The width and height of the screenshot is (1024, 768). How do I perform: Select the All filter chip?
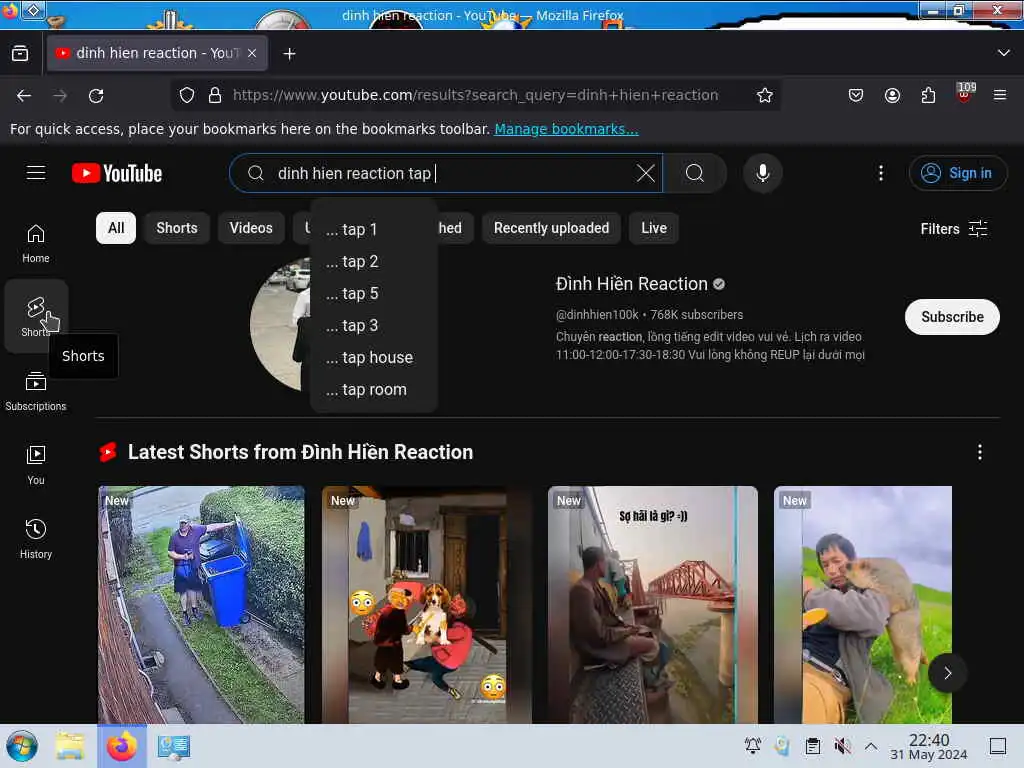coord(116,228)
